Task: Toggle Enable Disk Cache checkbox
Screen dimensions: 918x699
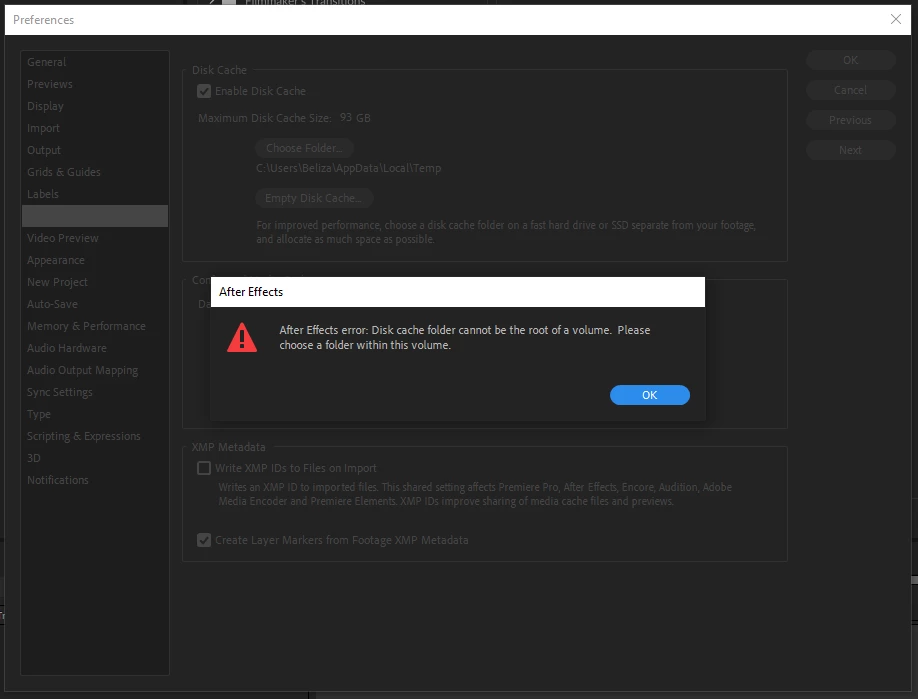Action: [x=204, y=91]
